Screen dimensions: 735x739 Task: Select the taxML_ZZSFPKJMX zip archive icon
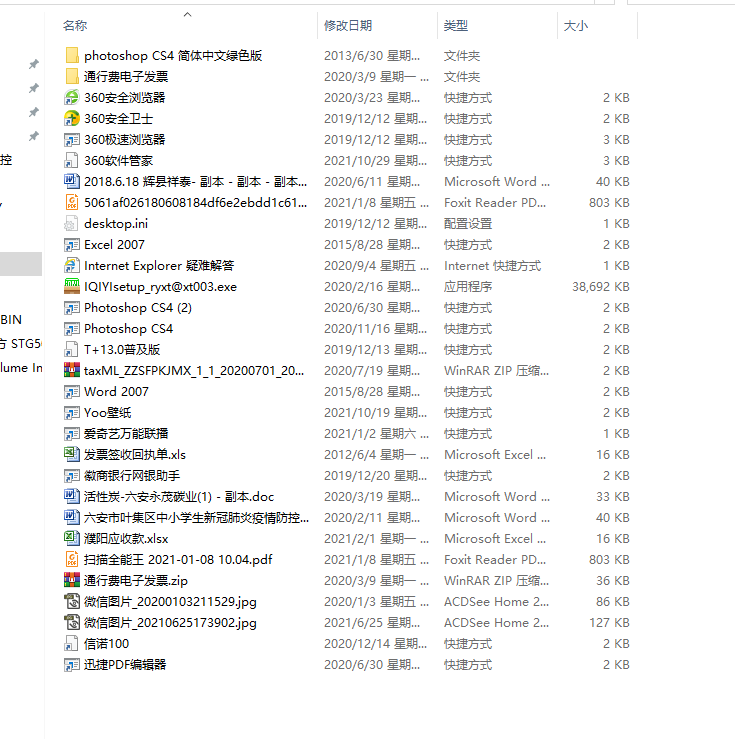72,370
